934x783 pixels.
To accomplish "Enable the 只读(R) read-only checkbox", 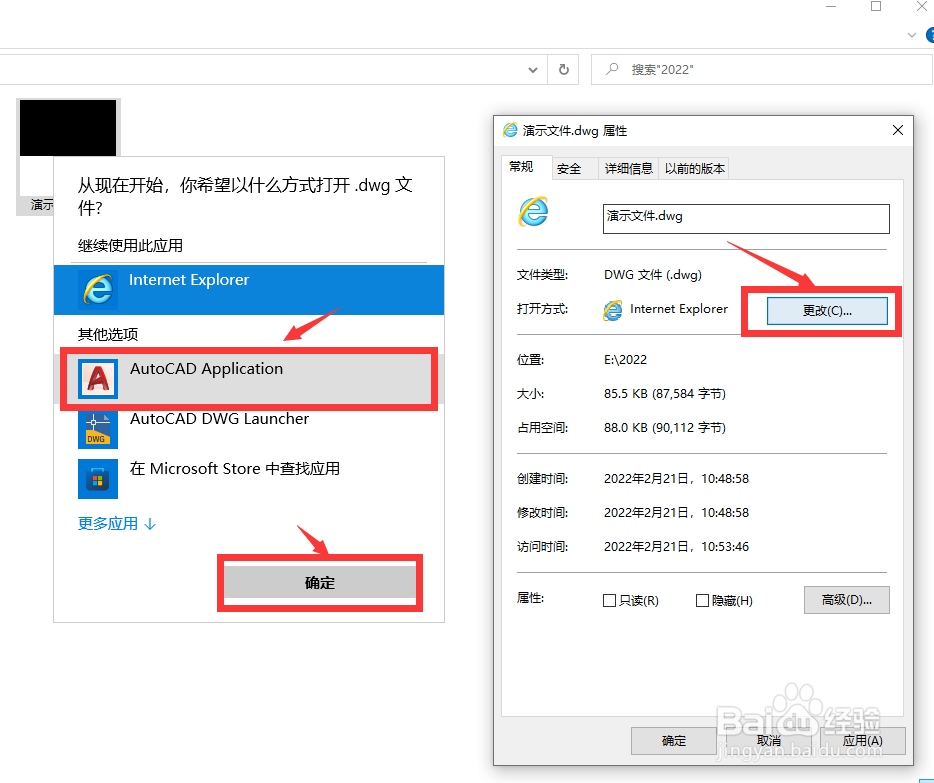I will 609,600.
